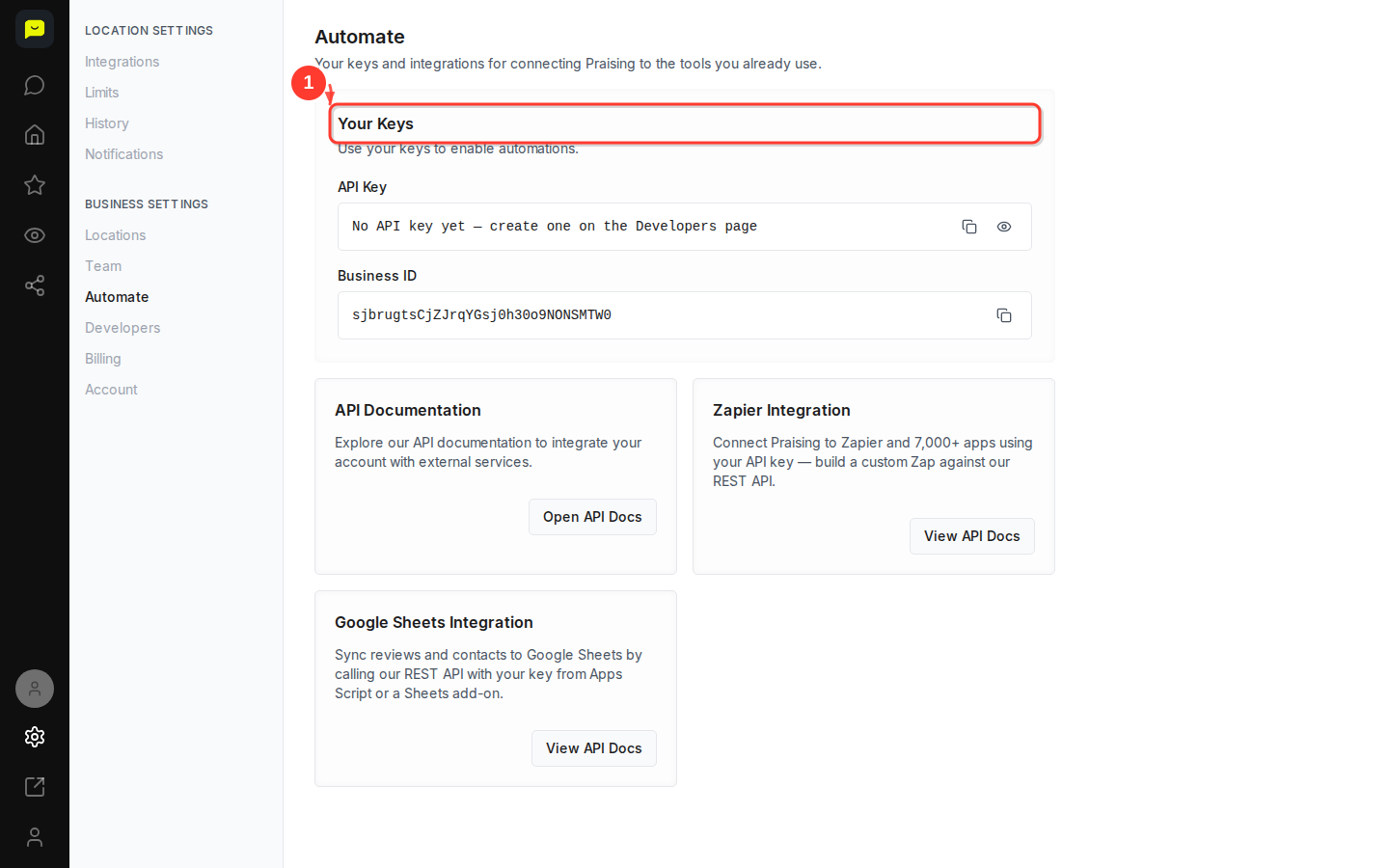Click the LOCATION SETTINGS sidebar header
The image size is (1389, 868).
(149, 31)
